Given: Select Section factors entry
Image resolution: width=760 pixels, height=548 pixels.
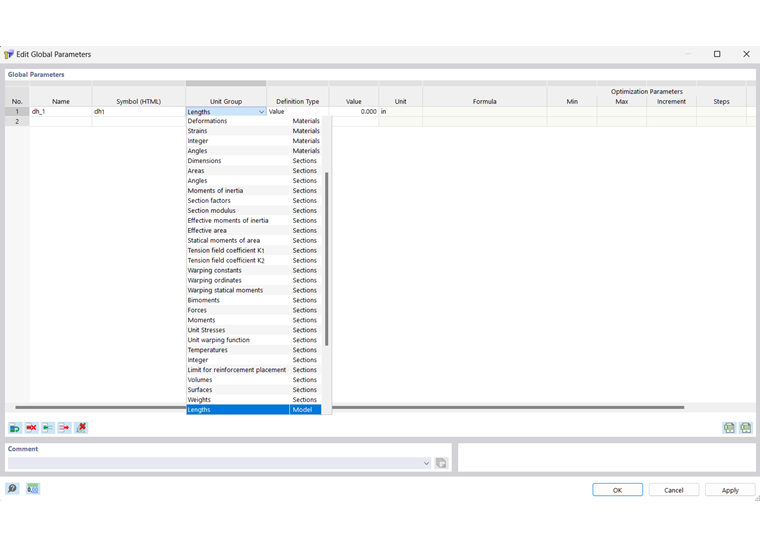Looking at the screenshot, I should tap(253, 201).
